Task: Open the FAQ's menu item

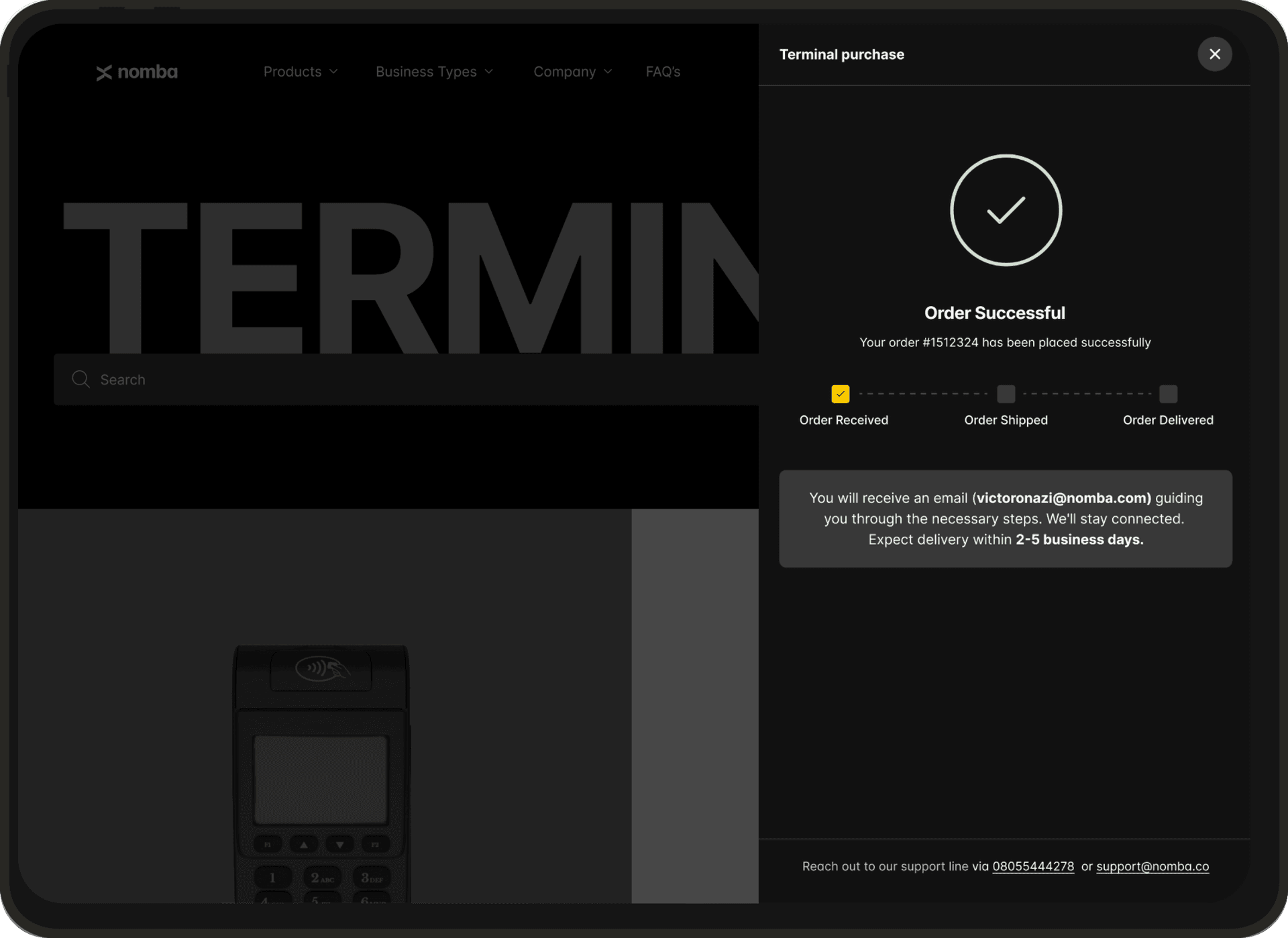Action: (x=661, y=70)
